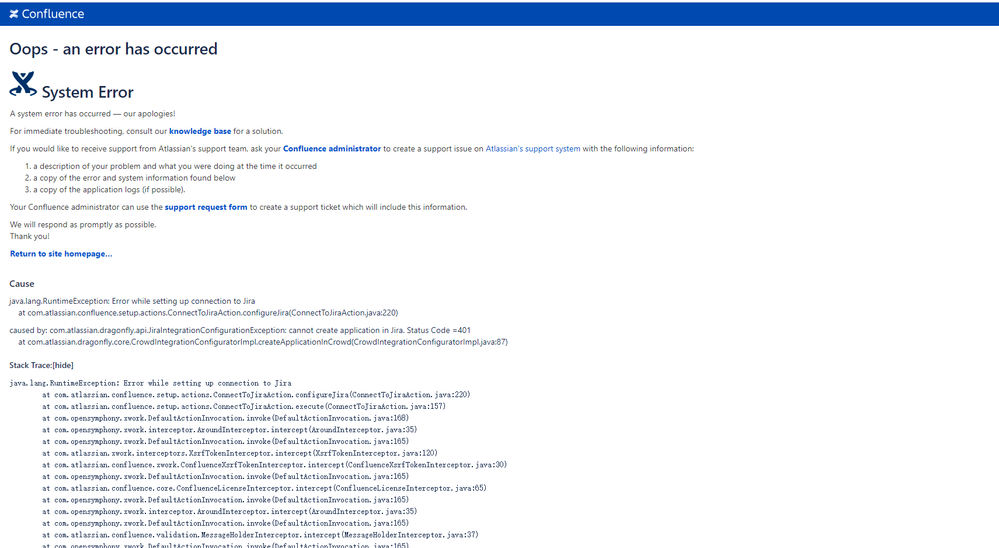The image size is (999, 548).
Task: Click the 'System Error' heading text
Action: 88,92
